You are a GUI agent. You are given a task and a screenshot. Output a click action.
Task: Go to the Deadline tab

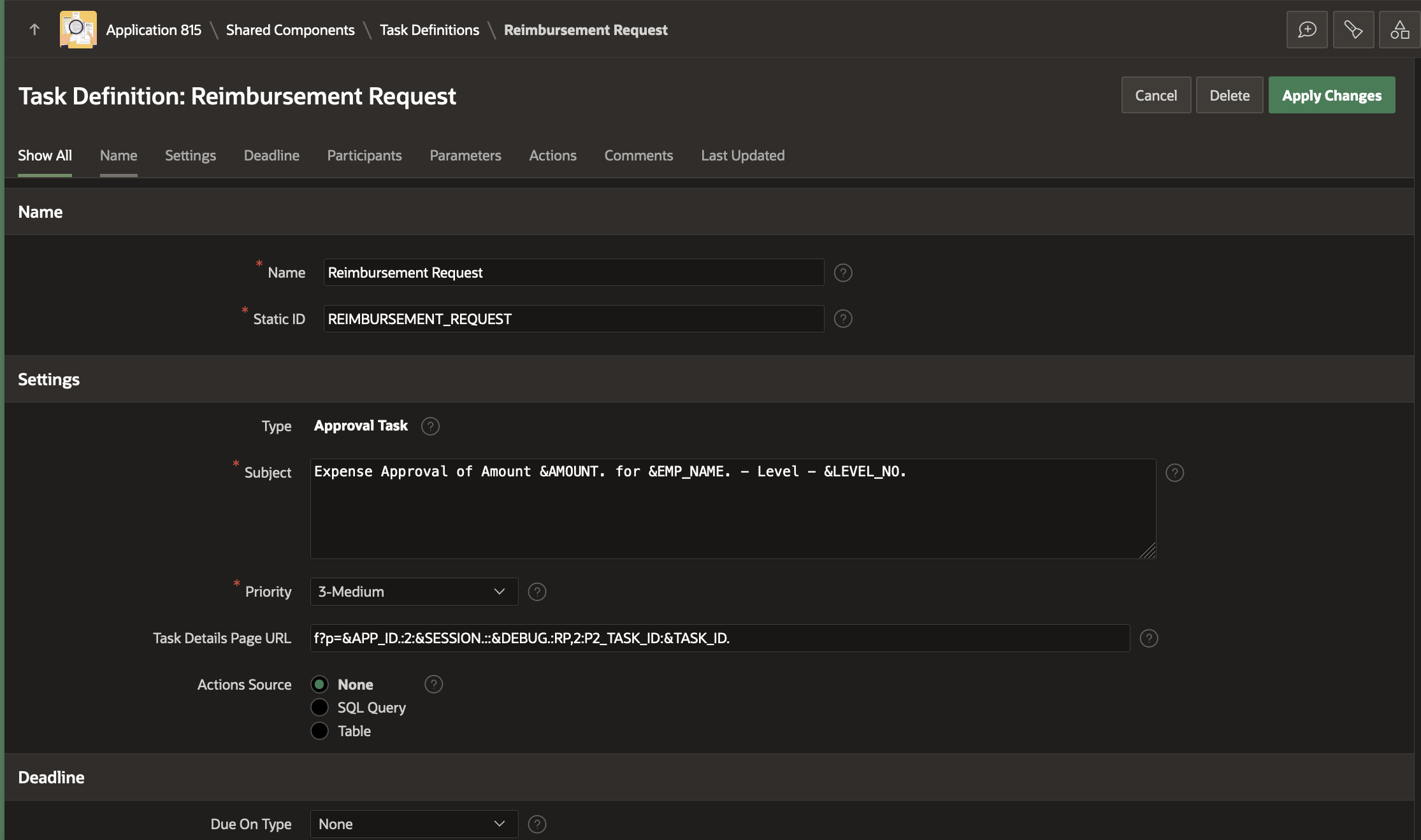(x=271, y=155)
